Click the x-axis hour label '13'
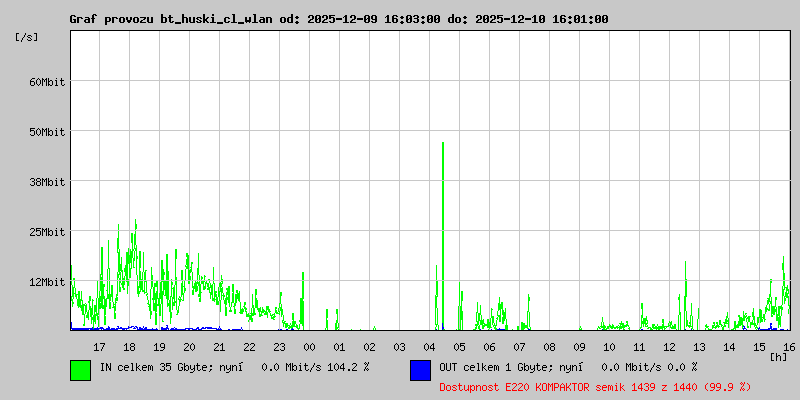 pos(699,347)
